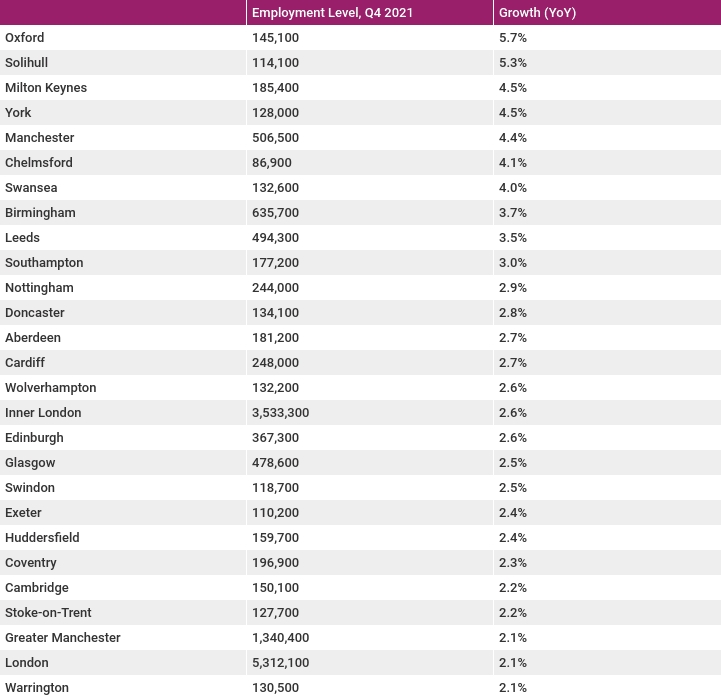Click the Stoke-on-Trent row label
721x698 pixels.
48,612
